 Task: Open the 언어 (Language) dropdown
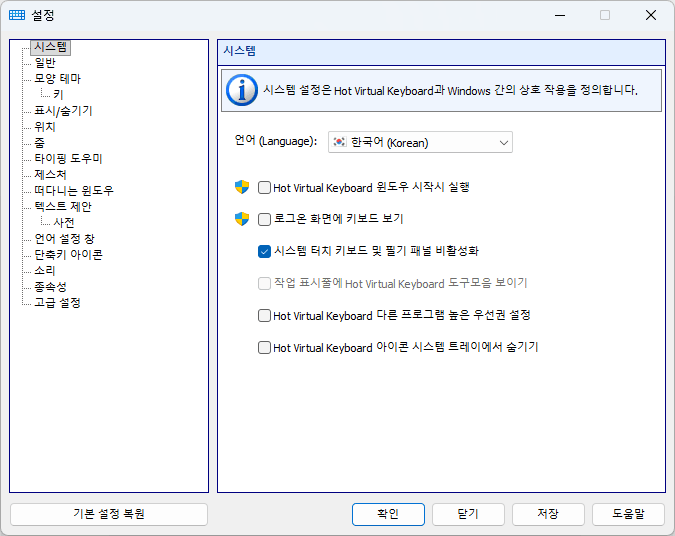pos(420,142)
